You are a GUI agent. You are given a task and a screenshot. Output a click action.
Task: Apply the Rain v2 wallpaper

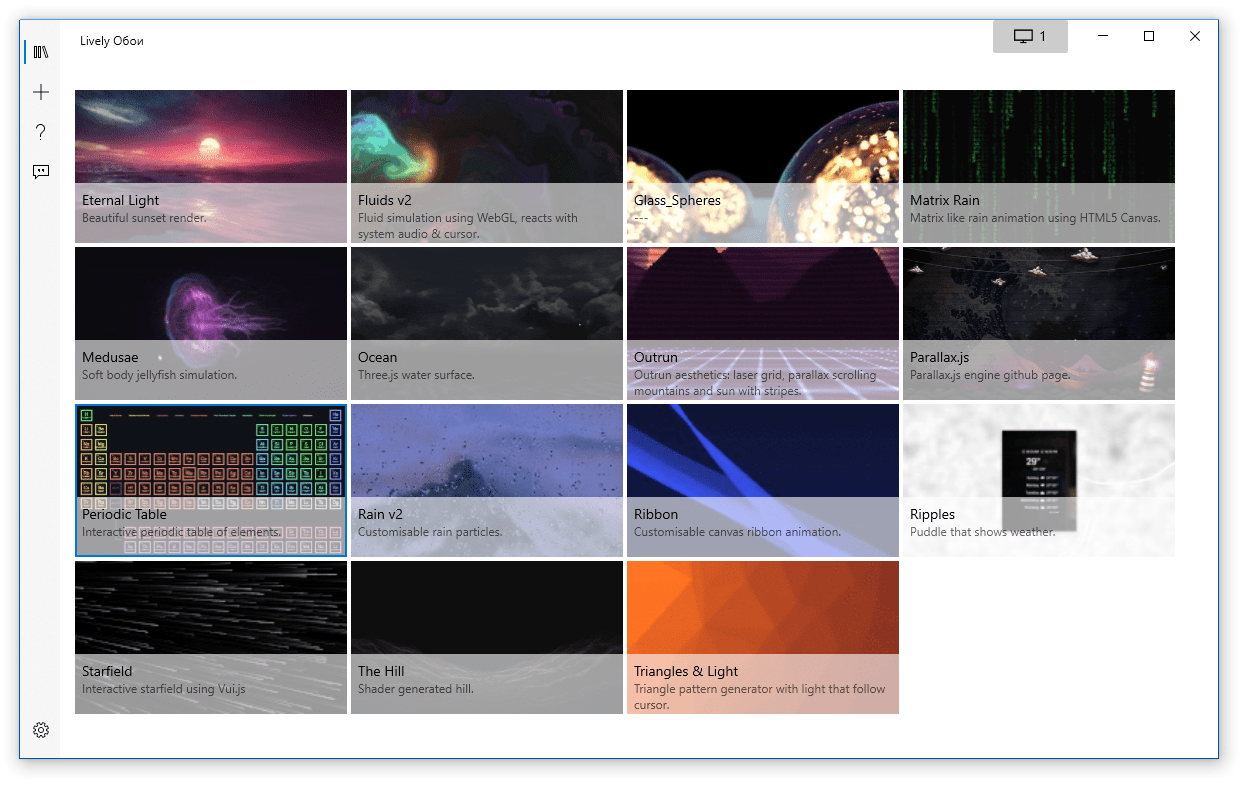(x=487, y=479)
